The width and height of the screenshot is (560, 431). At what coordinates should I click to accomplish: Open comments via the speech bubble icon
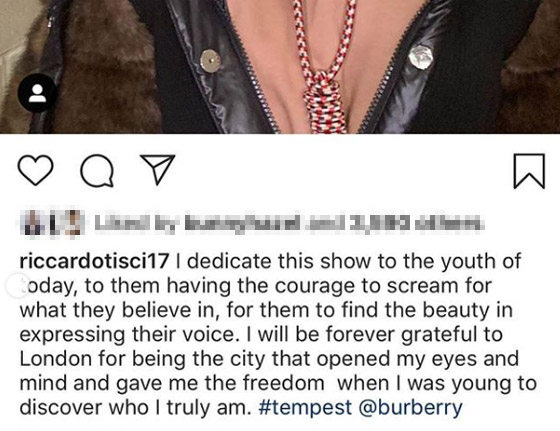pyautogui.click(x=97, y=170)
